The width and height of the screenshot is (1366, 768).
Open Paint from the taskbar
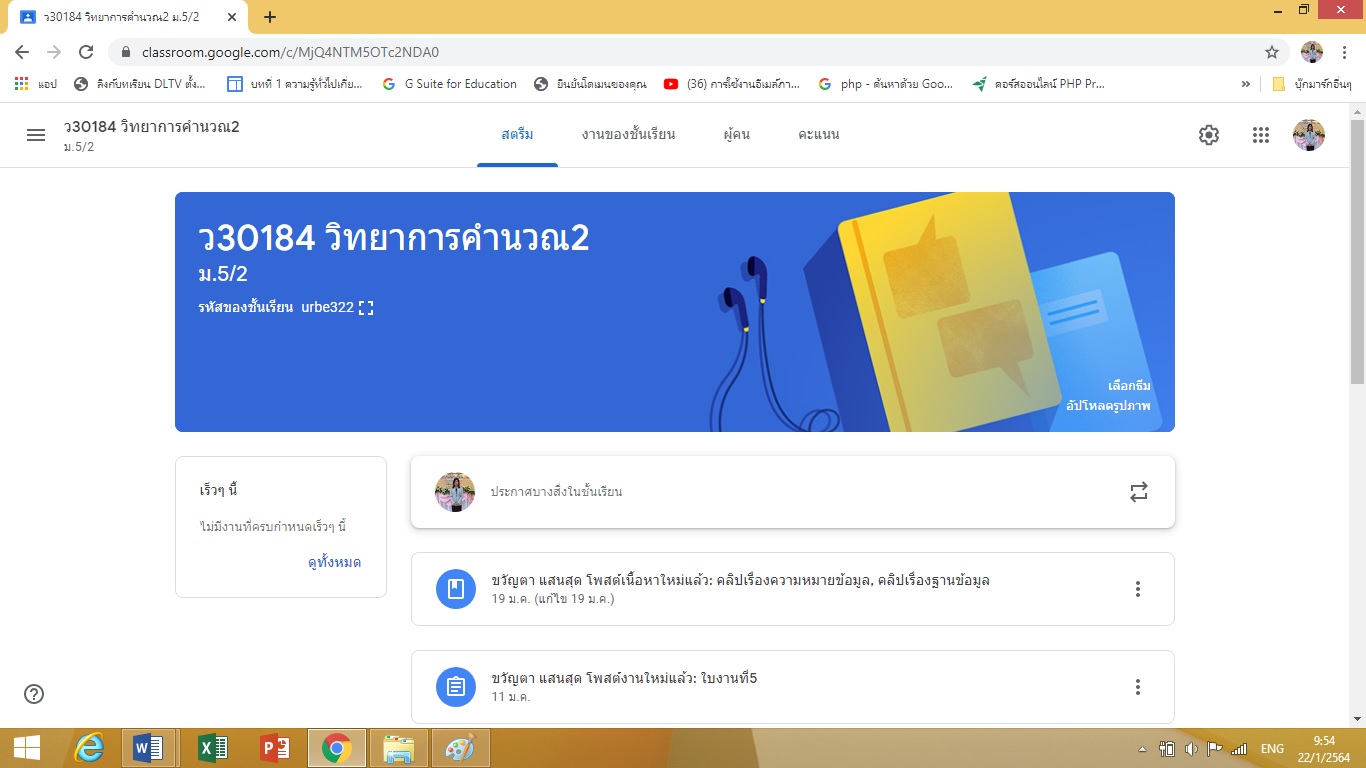(x=461, y=748)
